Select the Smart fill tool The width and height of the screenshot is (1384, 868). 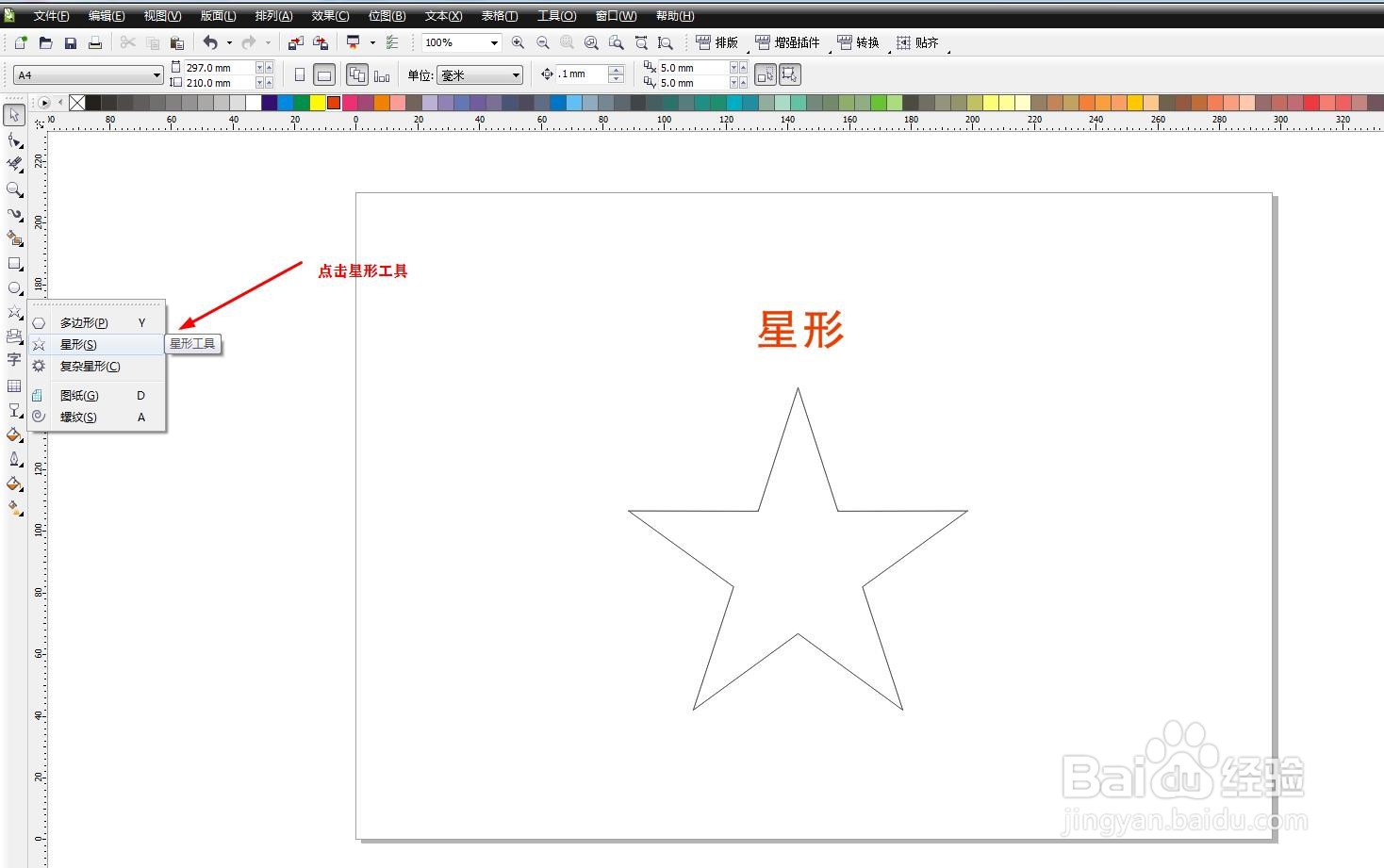[x=14, y=239]
